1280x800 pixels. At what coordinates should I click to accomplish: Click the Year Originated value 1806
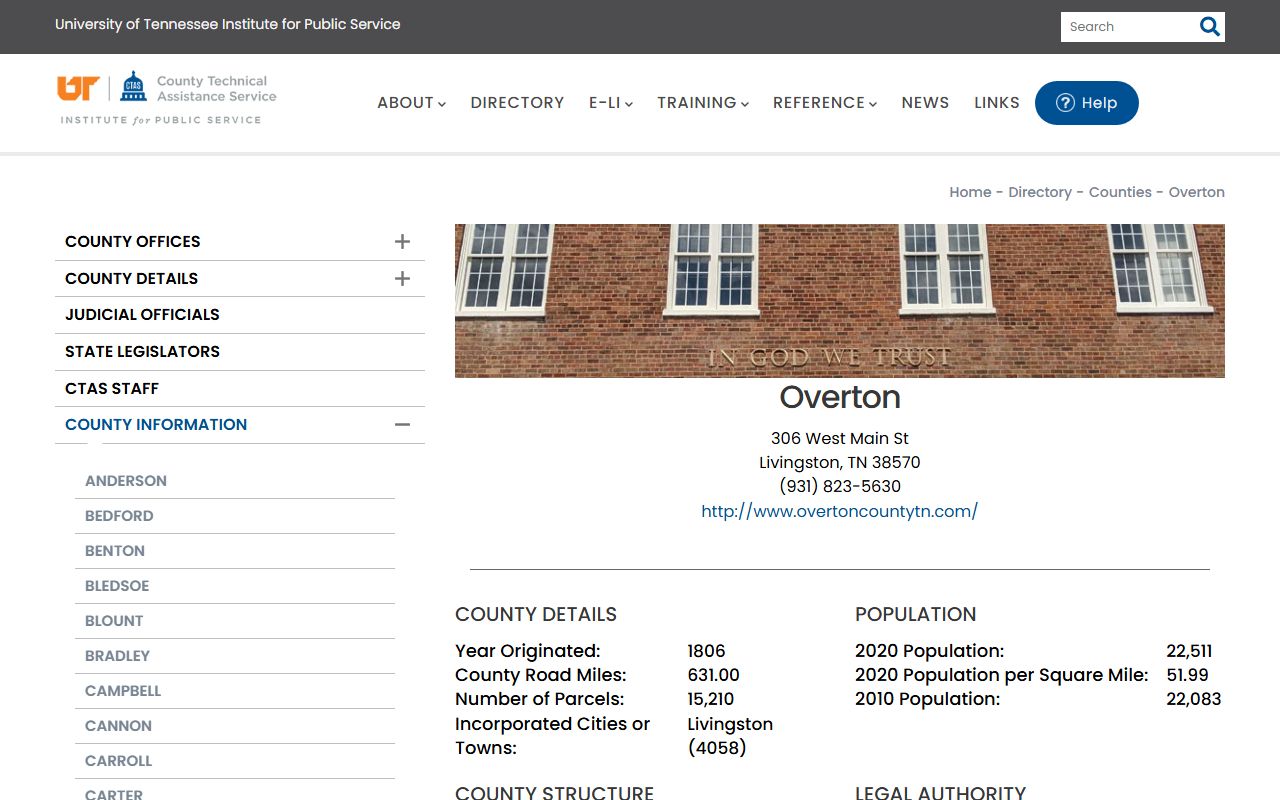point(706,651)
